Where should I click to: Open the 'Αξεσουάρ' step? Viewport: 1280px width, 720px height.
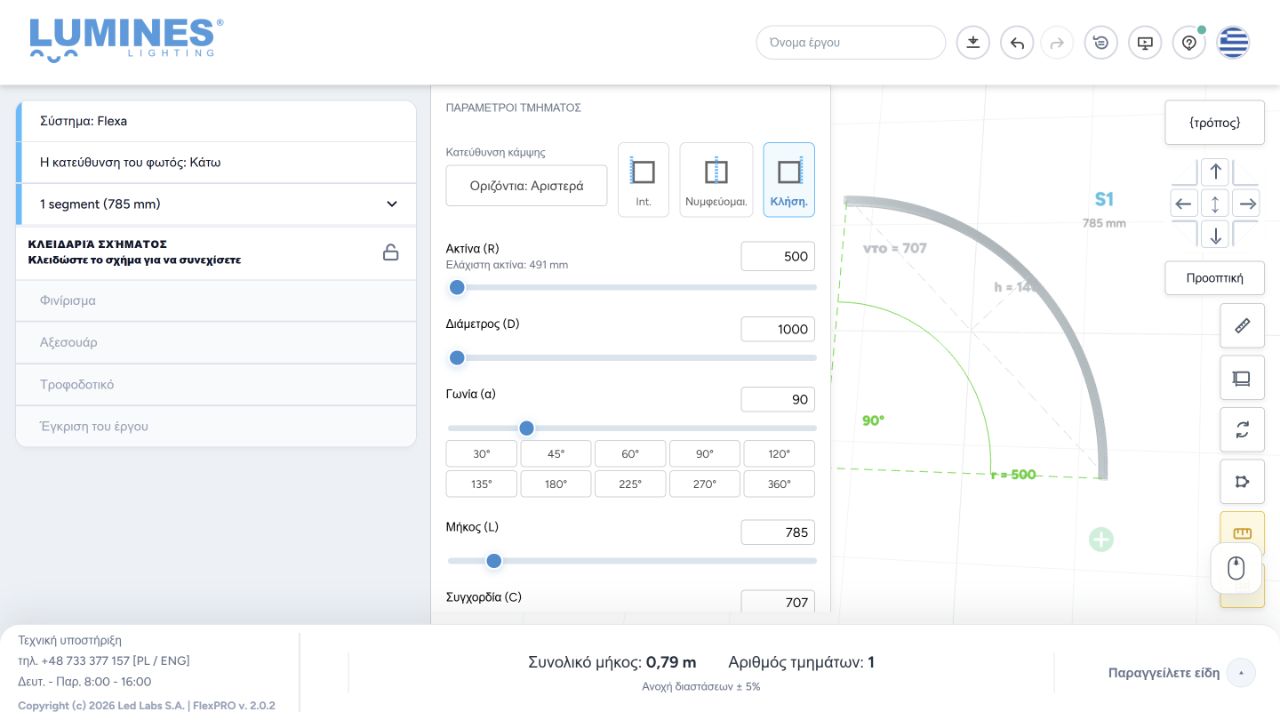click(x=216, y=343)
